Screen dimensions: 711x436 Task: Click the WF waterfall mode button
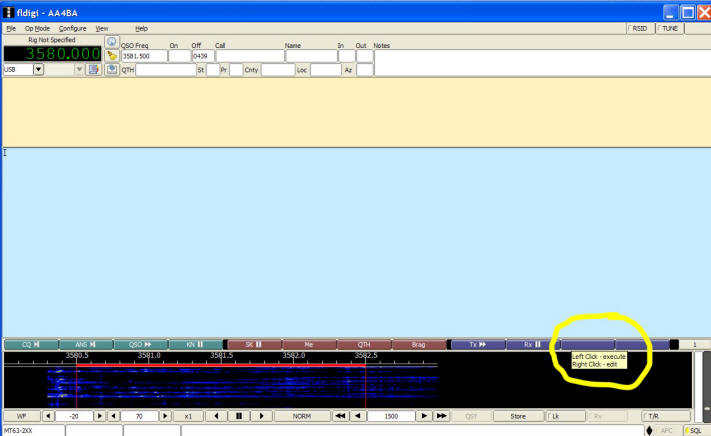coord(21,416)
